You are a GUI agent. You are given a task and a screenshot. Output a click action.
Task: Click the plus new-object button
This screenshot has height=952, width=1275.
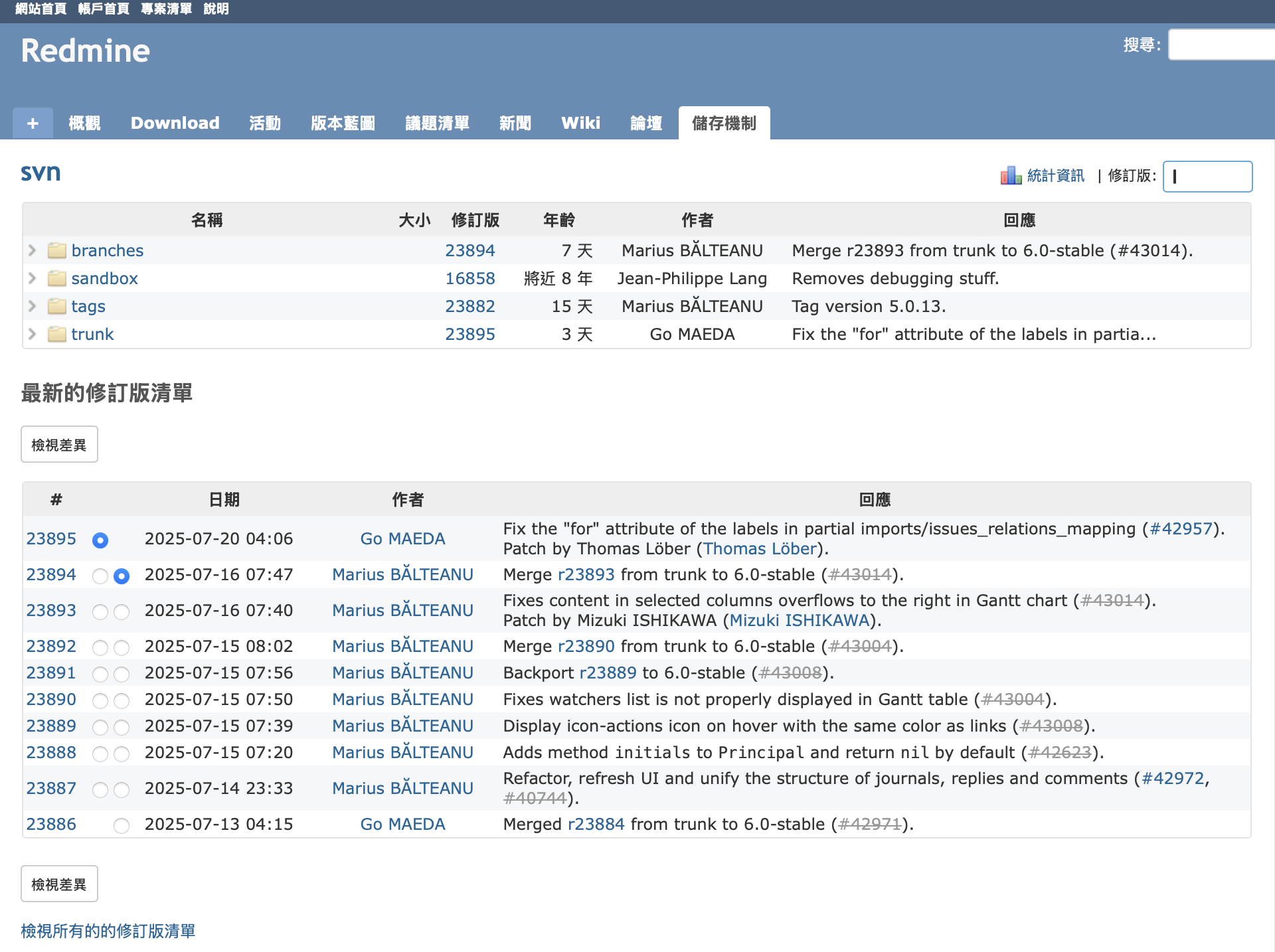pos(33,123)
